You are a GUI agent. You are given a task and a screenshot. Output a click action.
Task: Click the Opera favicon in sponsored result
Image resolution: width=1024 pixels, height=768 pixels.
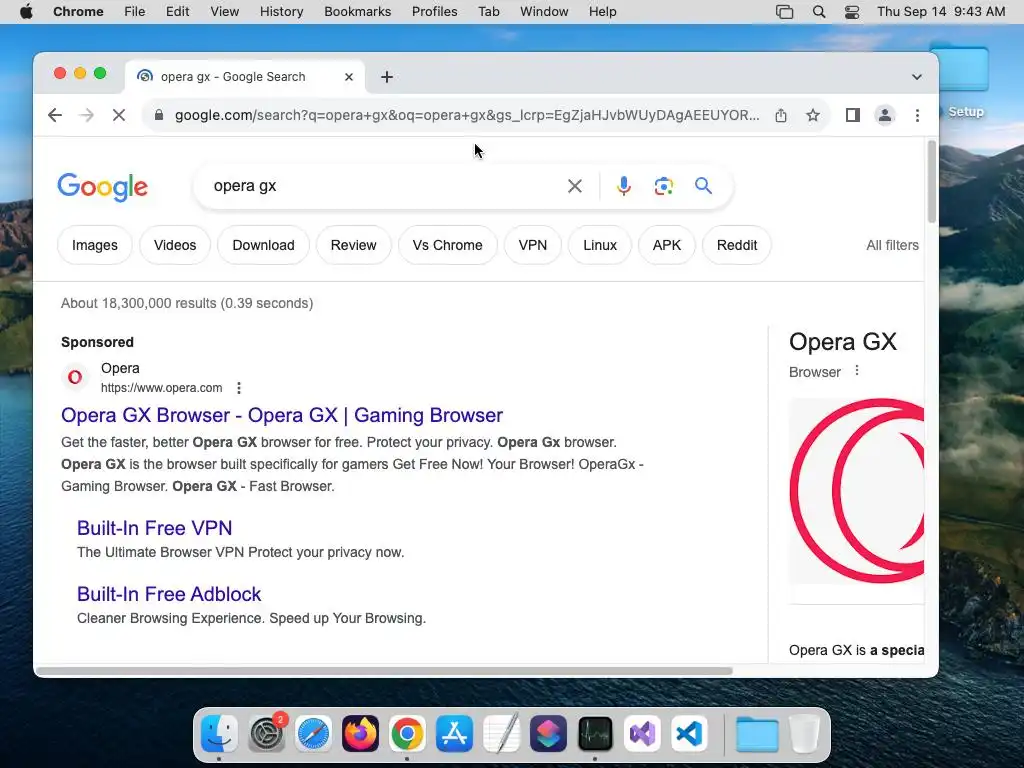(x=75, y=377)
